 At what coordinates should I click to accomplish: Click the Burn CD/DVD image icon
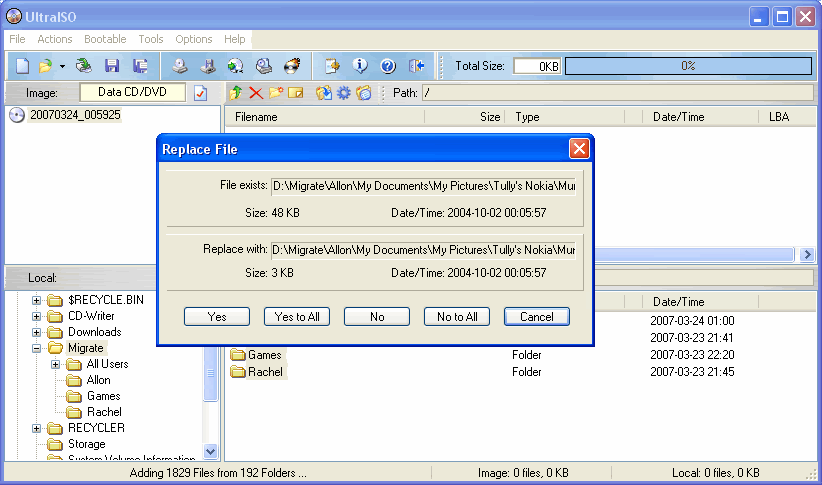tap(292, 66)
